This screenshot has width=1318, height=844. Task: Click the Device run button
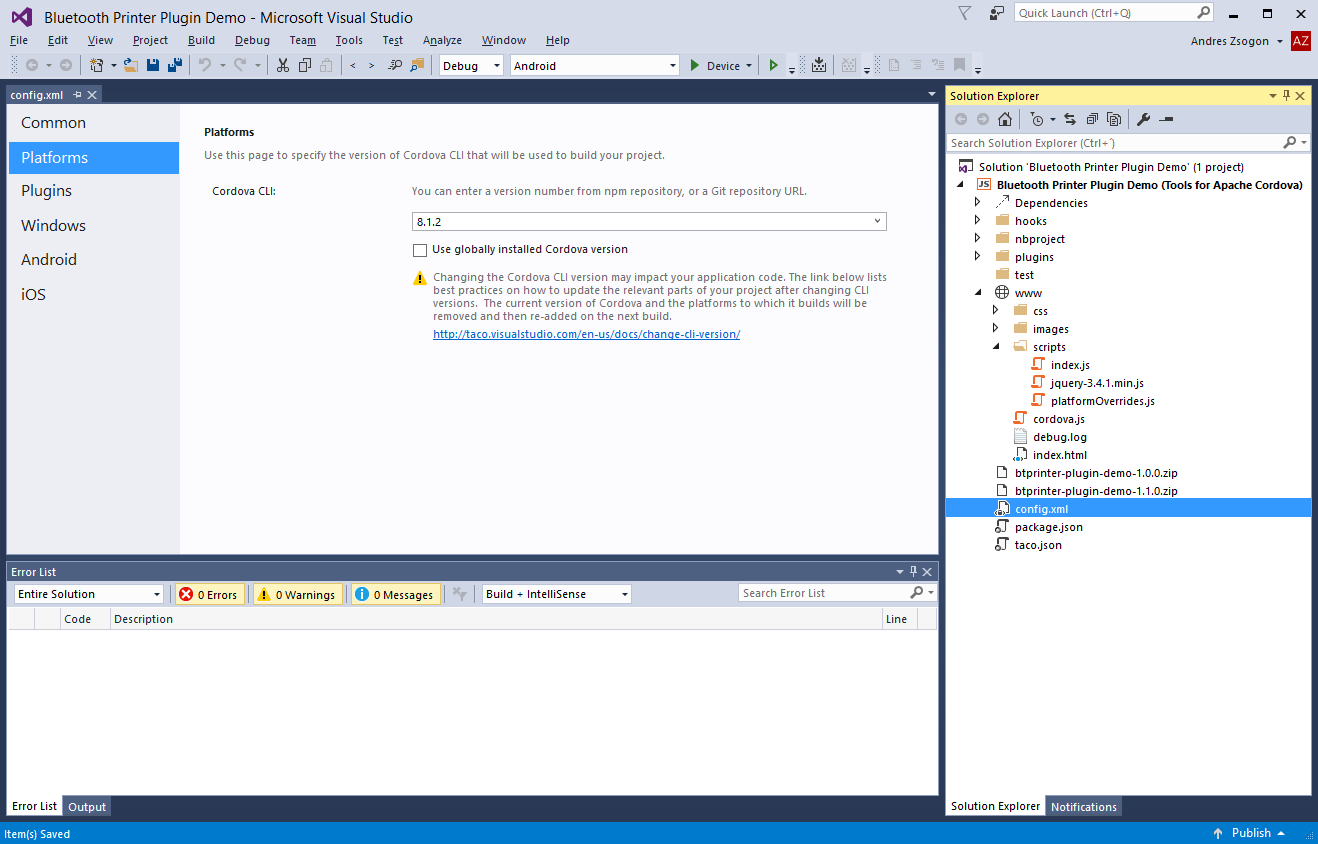tap(715, 66)
